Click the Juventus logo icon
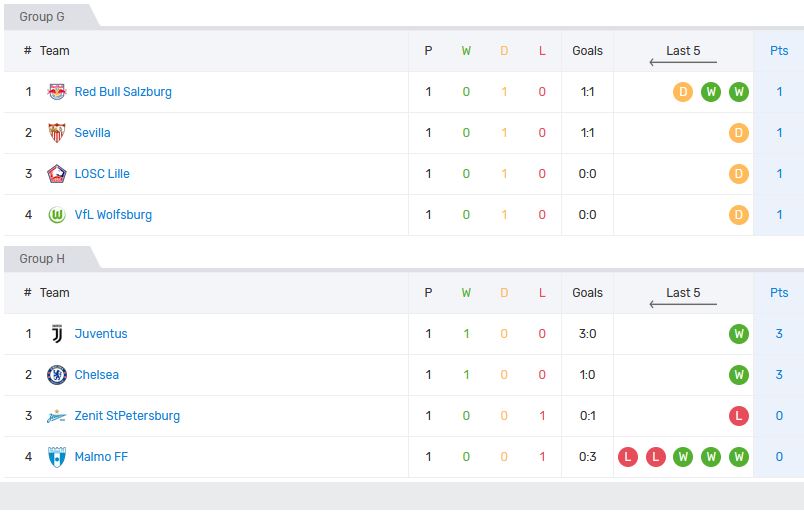The height and width of the screenshot is (524, 804). [x=57, y=334]
